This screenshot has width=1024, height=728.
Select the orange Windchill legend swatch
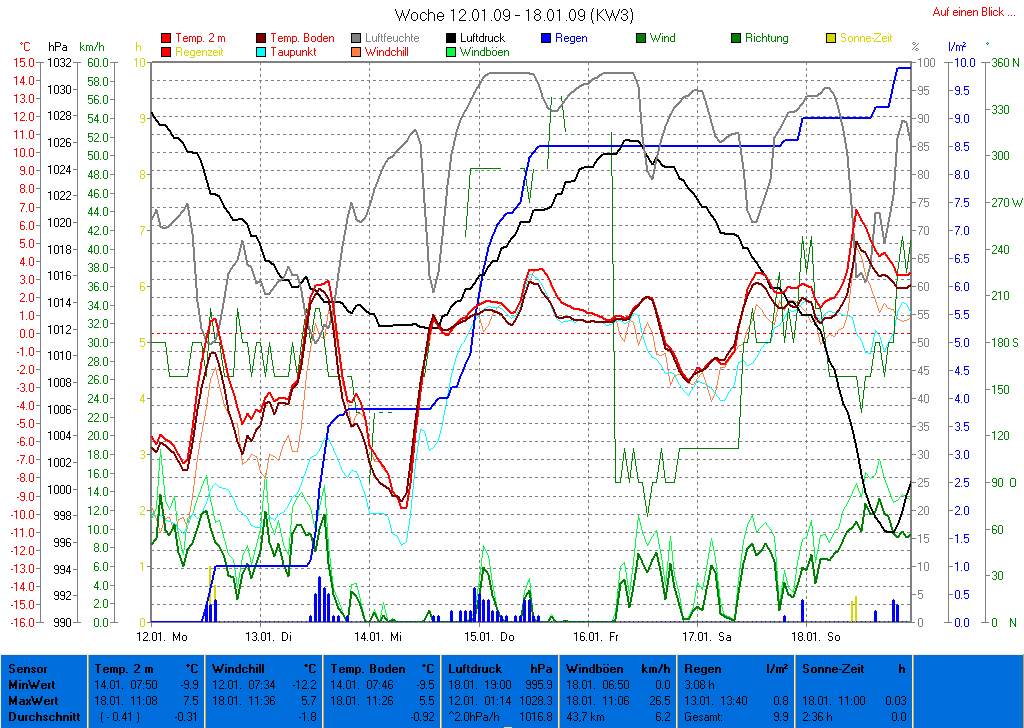click(357, 52)
